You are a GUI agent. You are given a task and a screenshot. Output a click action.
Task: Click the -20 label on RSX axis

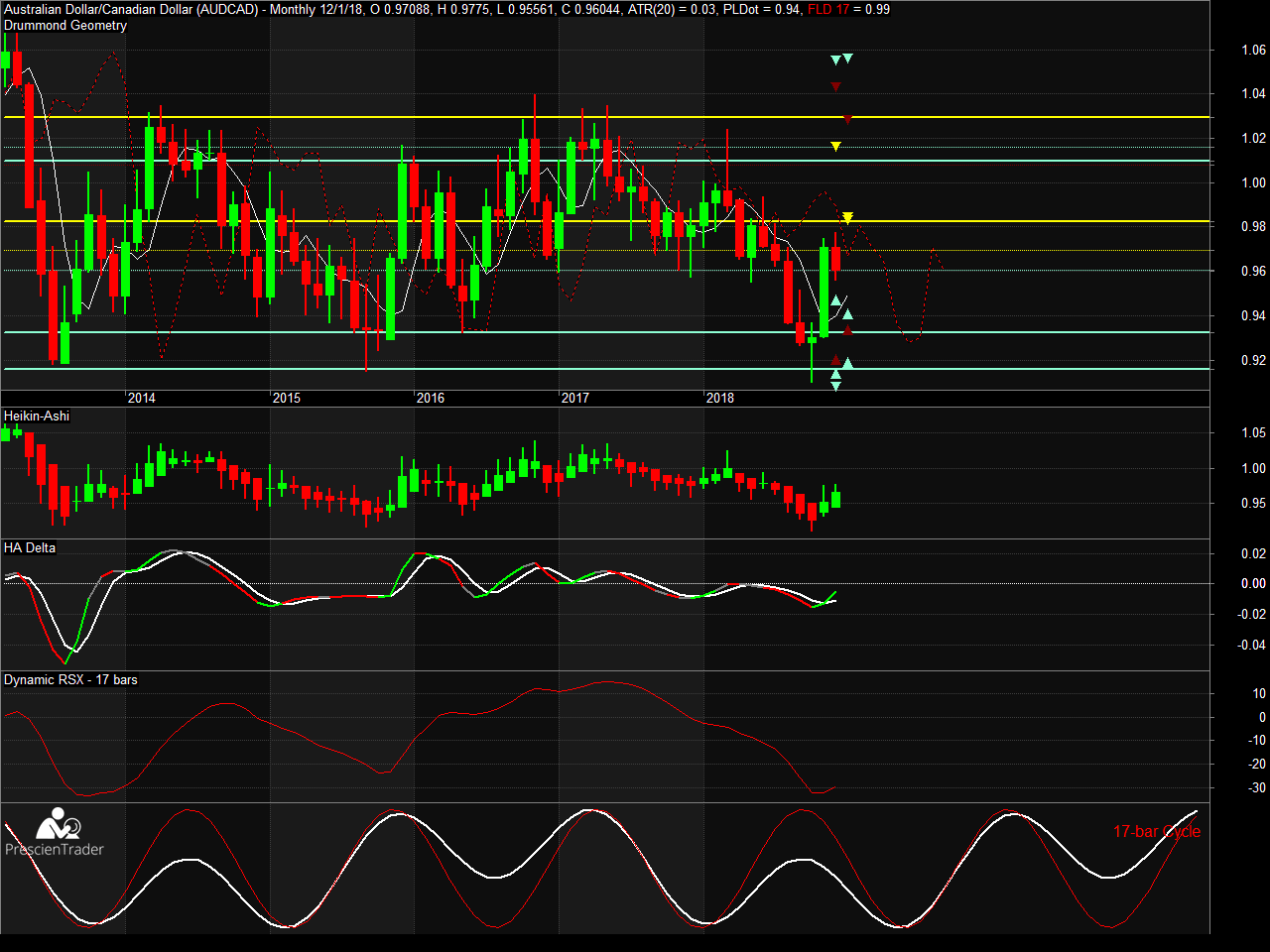[x=1255, y=764]
